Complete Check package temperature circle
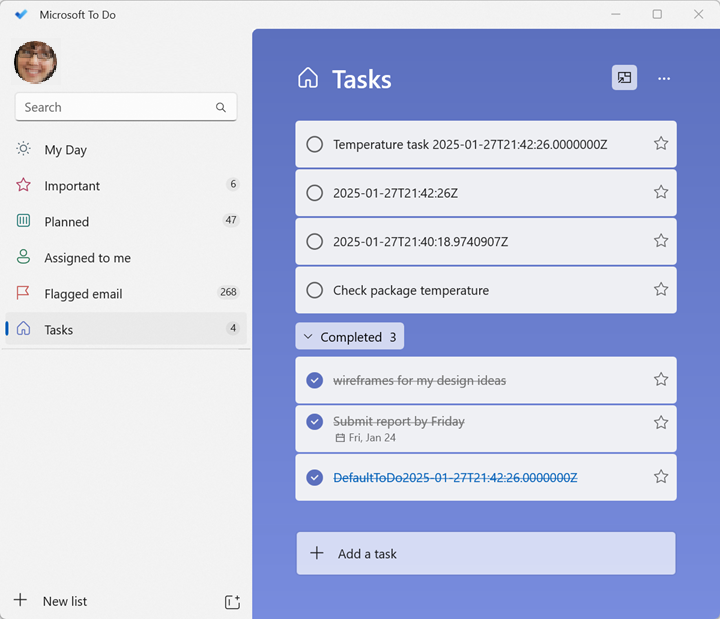This screenshot has height=619, width=720. [x=315, y=290]
